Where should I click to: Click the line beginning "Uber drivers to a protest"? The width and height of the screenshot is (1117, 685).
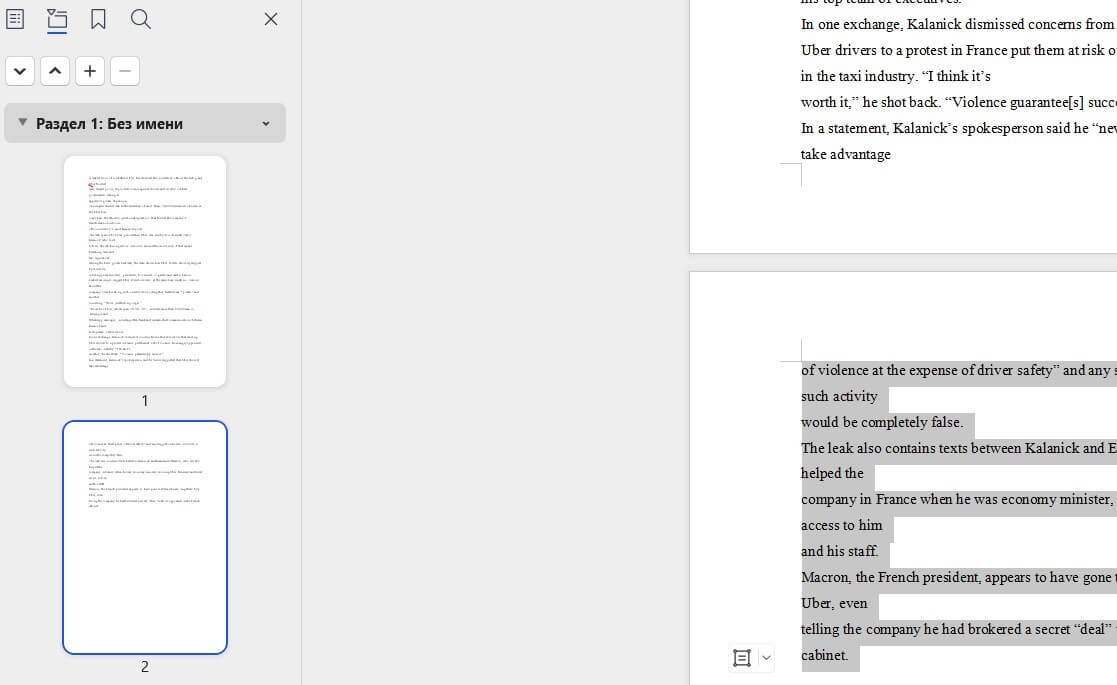(959, 51)
